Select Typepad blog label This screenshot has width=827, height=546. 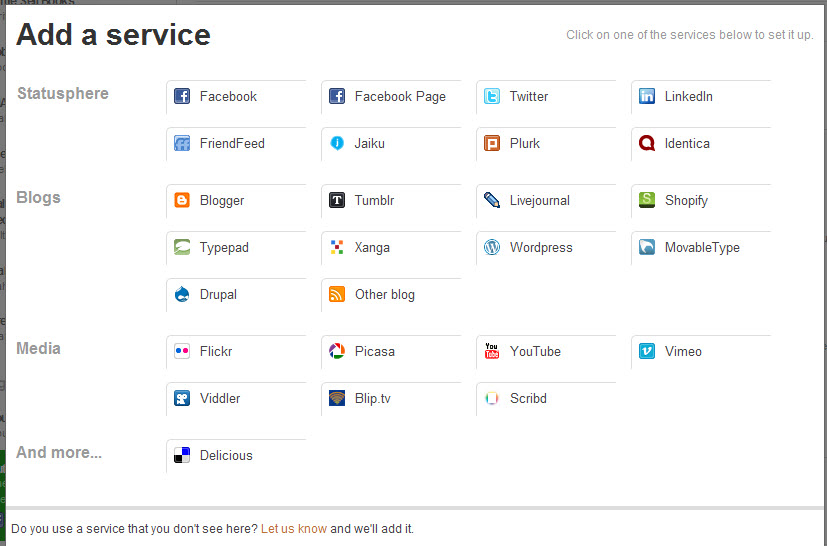point(224,248)
